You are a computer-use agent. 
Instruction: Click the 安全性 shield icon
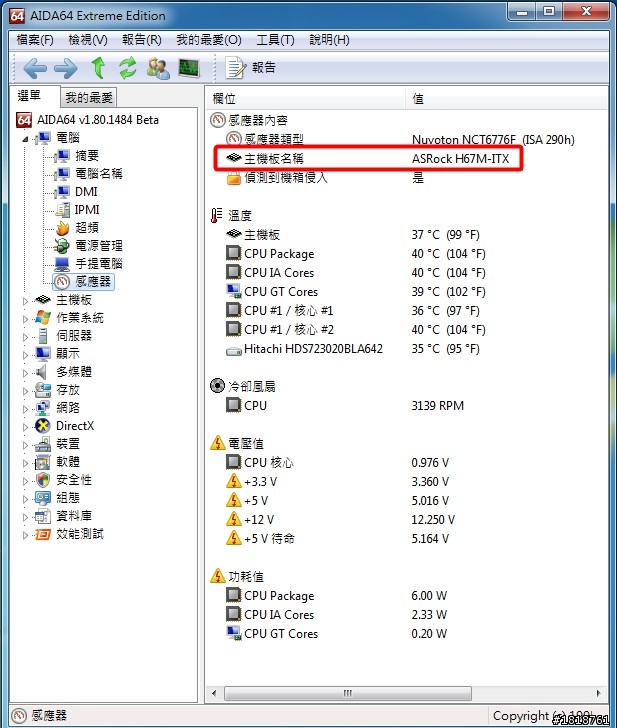[43, 480]
